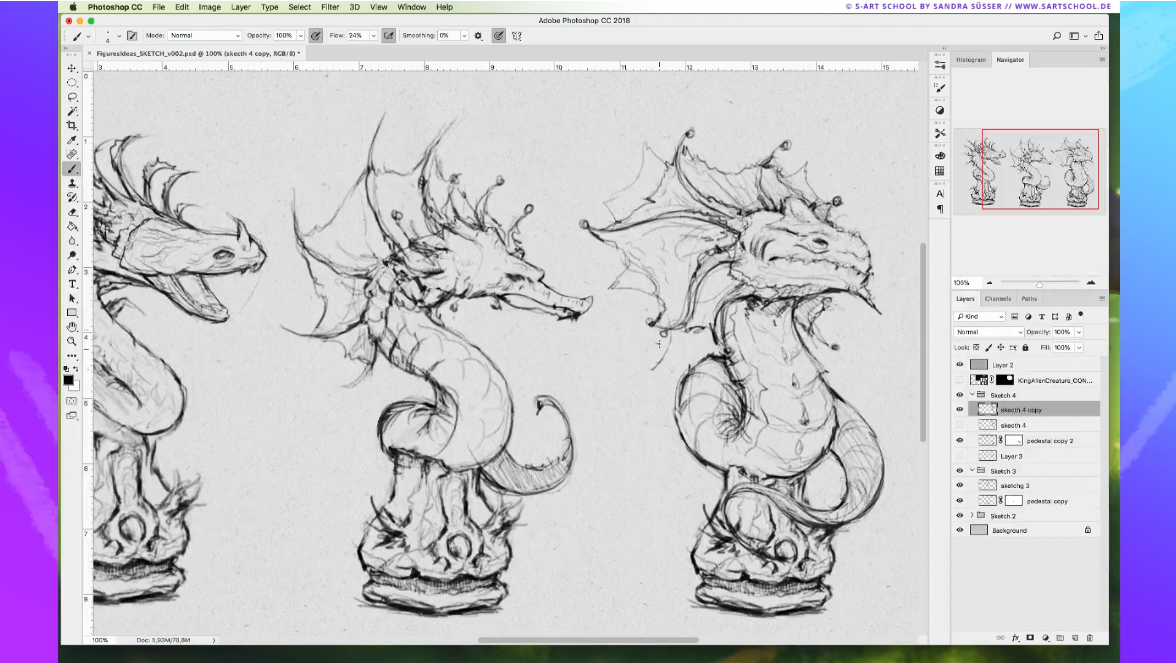The height and width of the screenshot is (663, 1176).
Task: Show the Layer 3 layer
Action: (x=959, y=456)
